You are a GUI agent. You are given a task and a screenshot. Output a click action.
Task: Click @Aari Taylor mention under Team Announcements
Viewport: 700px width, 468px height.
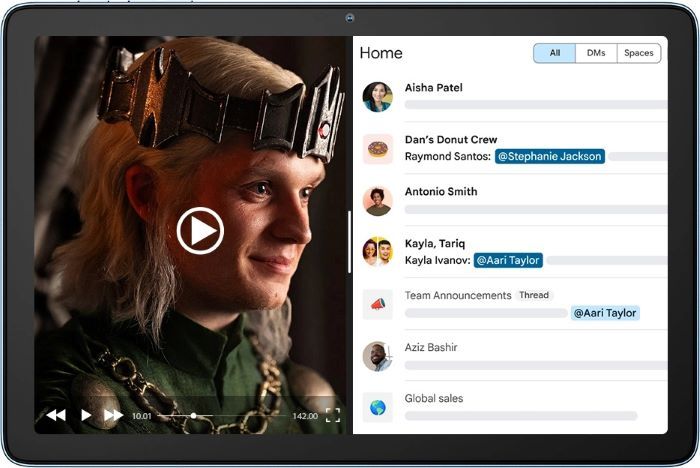tap(605, 313)
